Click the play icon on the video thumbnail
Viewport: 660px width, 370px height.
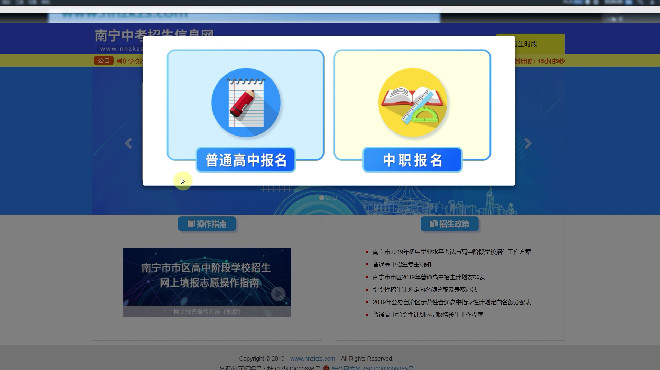pyautogui.click(x=278, y=293)
